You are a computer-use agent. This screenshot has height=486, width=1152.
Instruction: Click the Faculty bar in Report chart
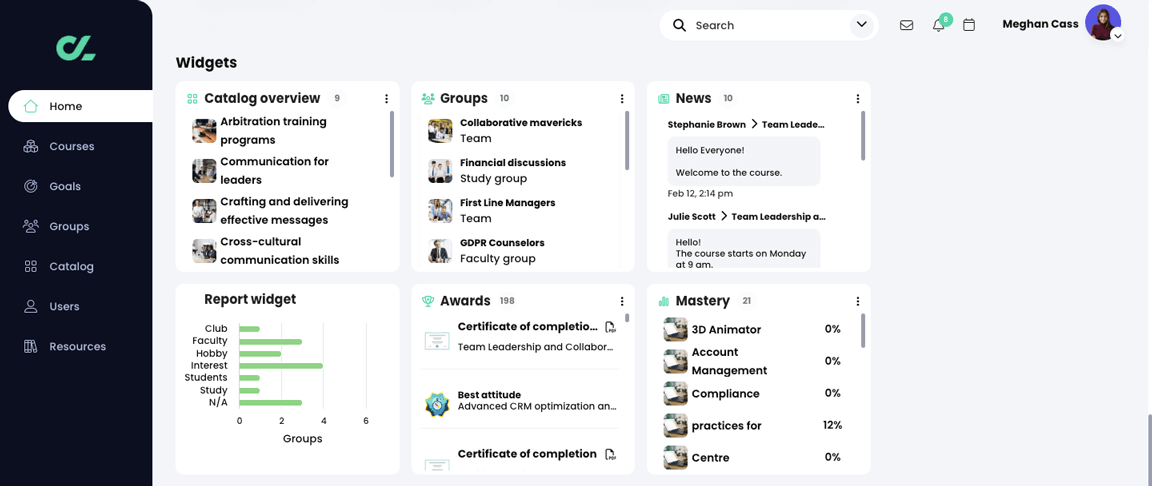coord(270,341)
